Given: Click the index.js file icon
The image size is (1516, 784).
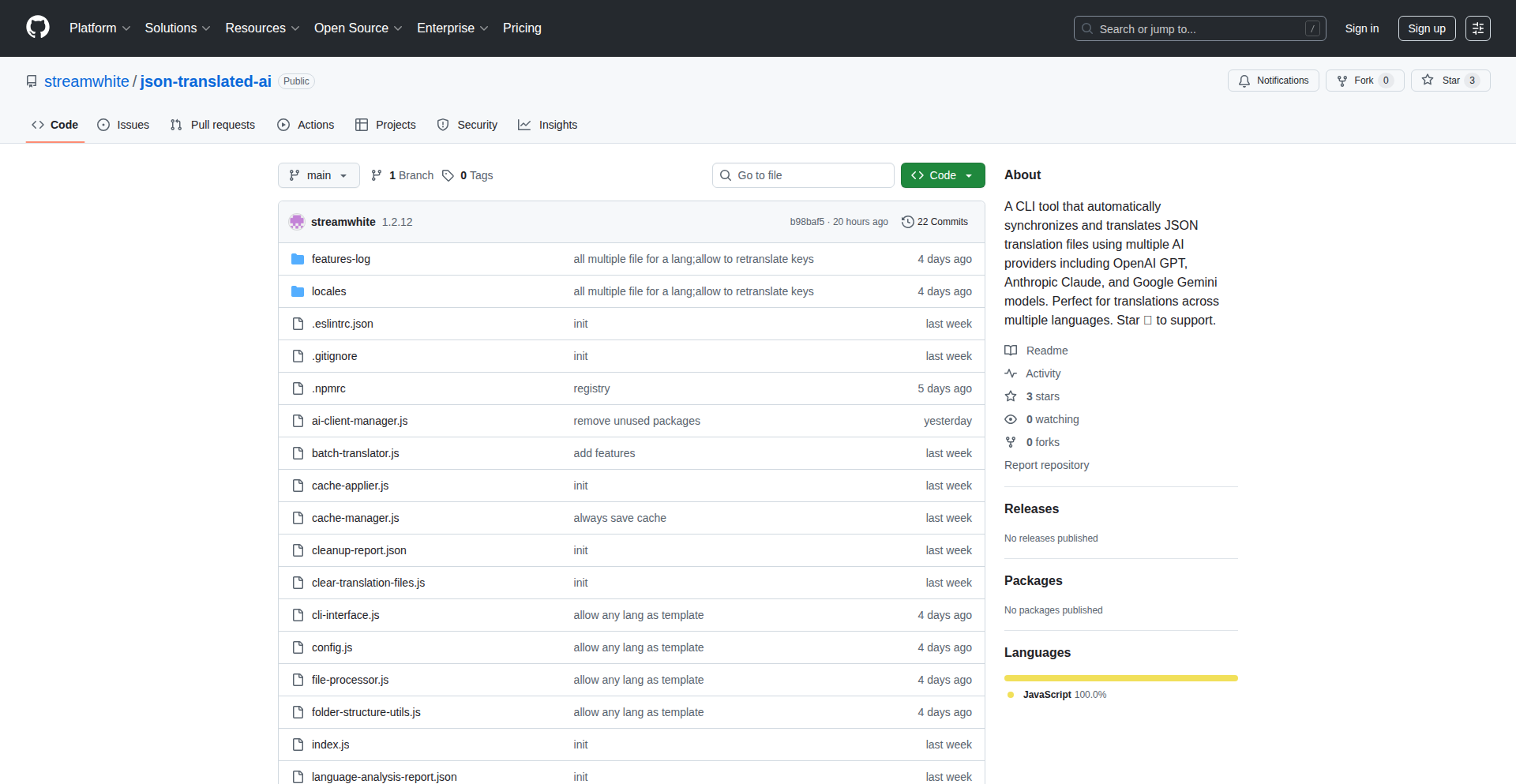Looking at the screenshot, I should pyautogui.click(x=298, y=745).
